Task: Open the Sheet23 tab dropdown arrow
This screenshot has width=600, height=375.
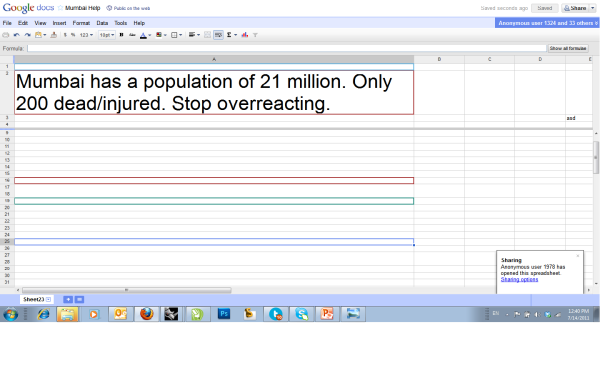Action: (x=48, y=300)
